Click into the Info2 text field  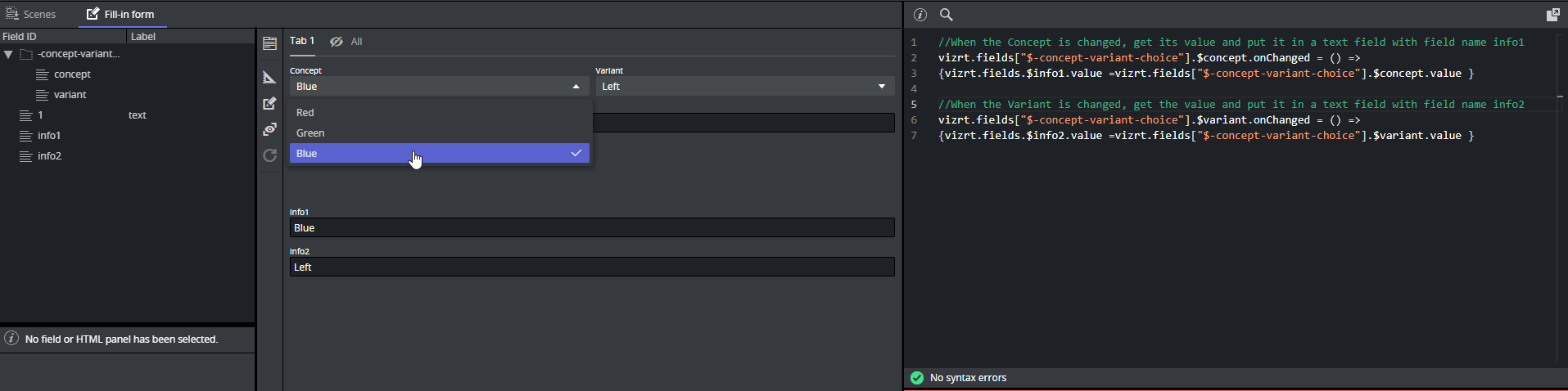click(591, 267)
